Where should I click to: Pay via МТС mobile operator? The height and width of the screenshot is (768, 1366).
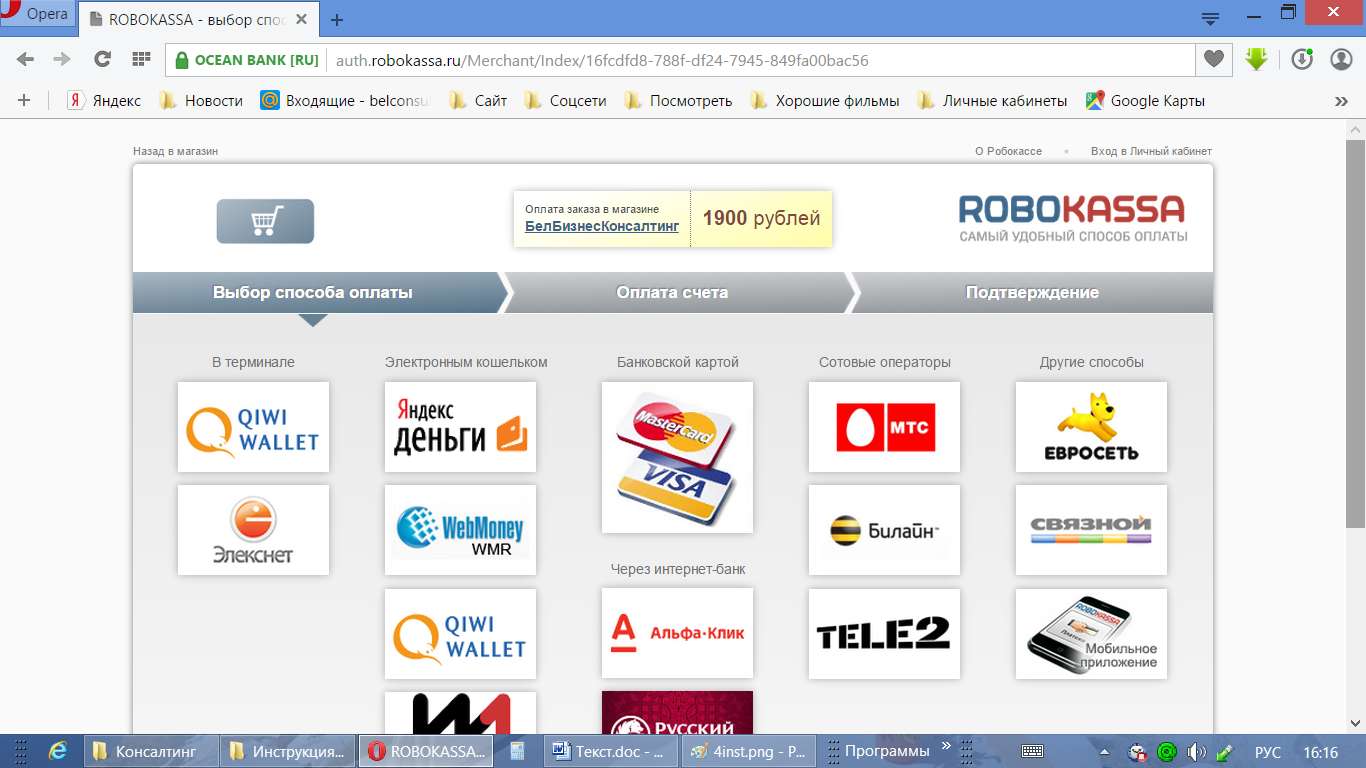[884, 427]
